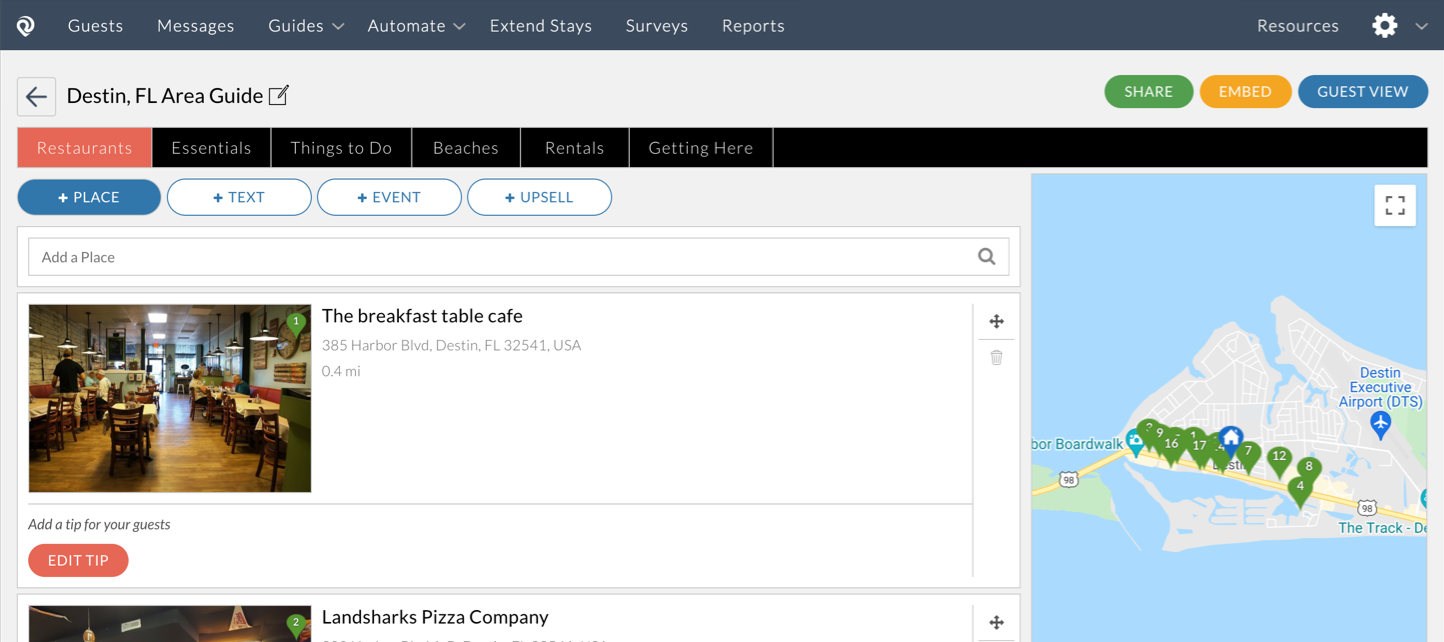The height and width of the screenshot is (642, 1444).
Task: Switch to the Things to Do tab
Action: tap(341, 148)
